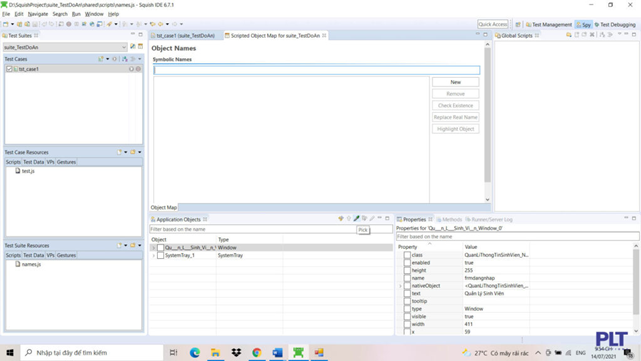The height and width of the screenshot is (361, 641).
Task: Click the add global scripts directory icon
Action: point(569,35)
